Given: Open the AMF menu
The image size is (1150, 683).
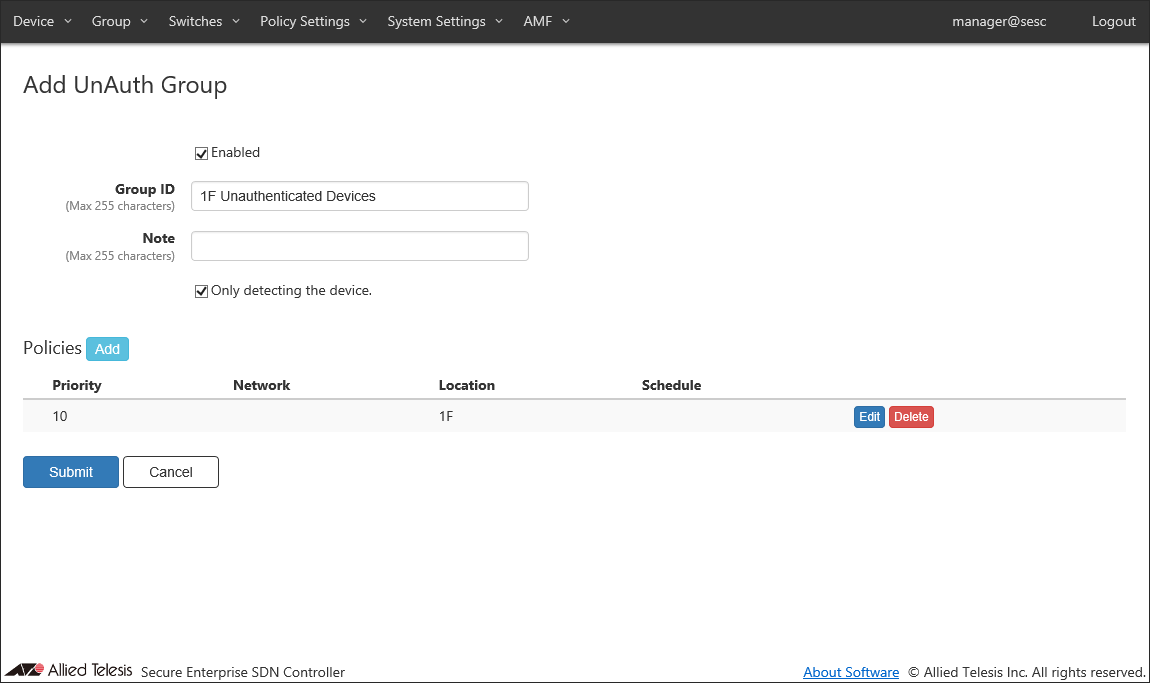Looking at the screenshot, I should click(x=546, y=21).
